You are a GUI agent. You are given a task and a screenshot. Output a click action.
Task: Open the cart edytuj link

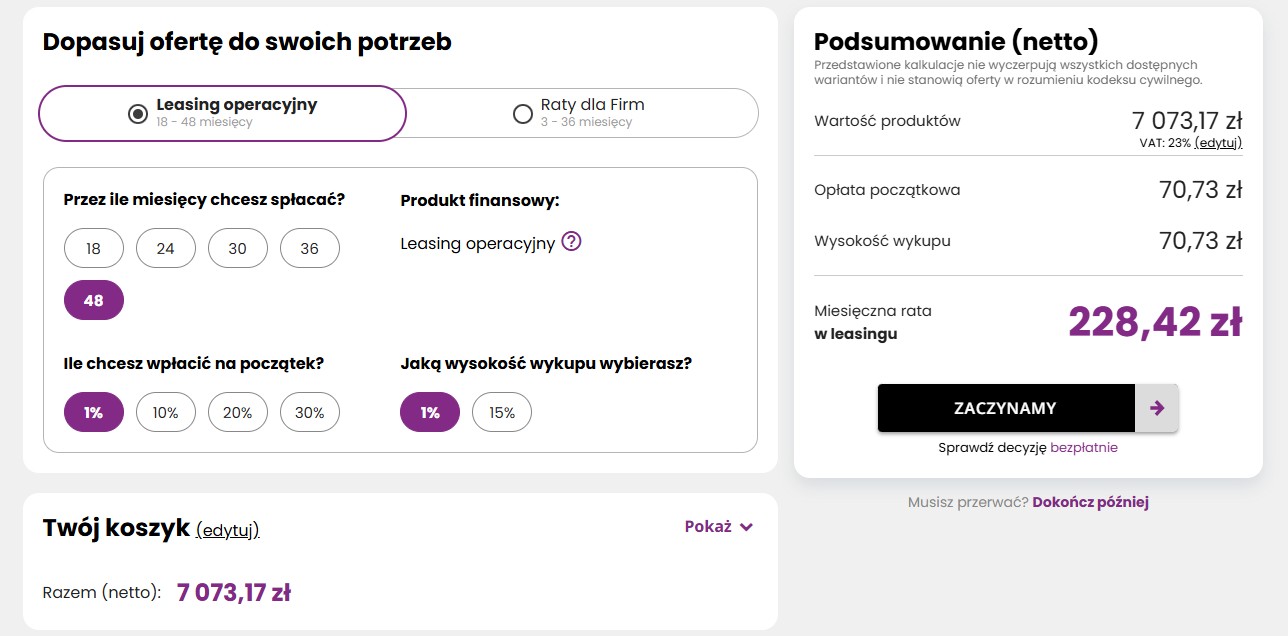[228, 530]
